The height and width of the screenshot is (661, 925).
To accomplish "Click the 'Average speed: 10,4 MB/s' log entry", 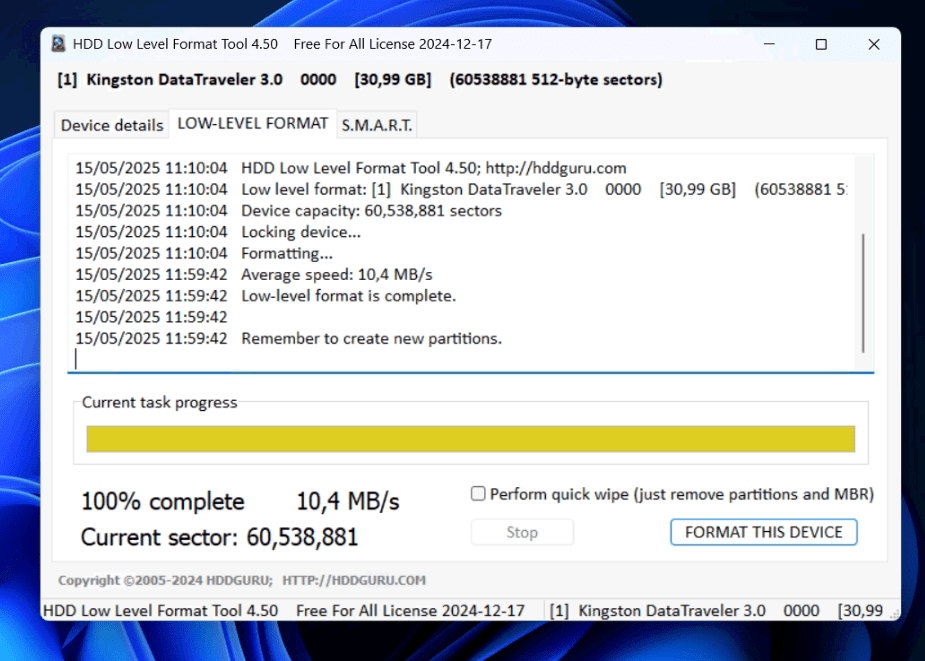I will click(336, 275).
